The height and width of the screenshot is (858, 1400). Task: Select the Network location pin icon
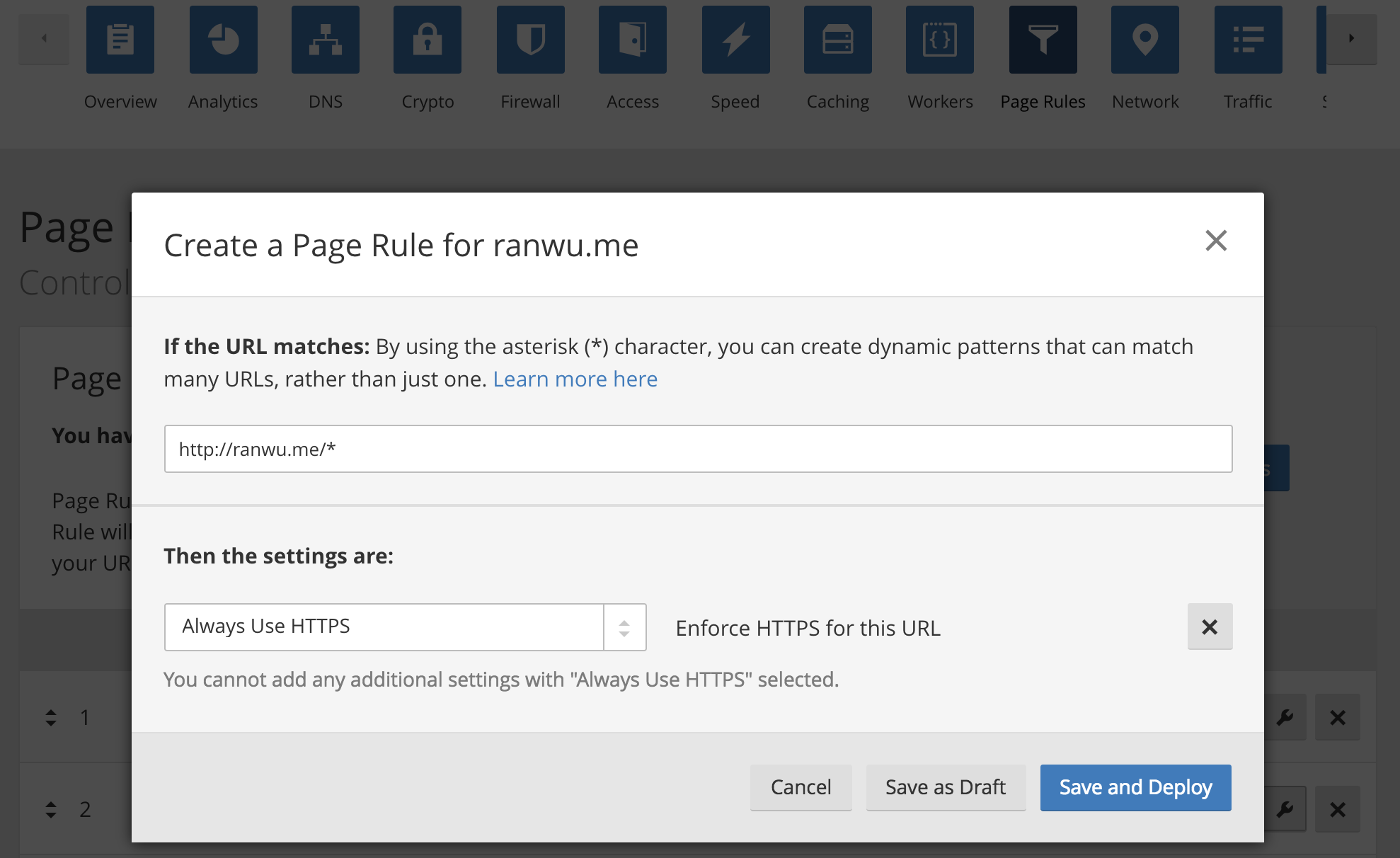[x=1145, y=40]
